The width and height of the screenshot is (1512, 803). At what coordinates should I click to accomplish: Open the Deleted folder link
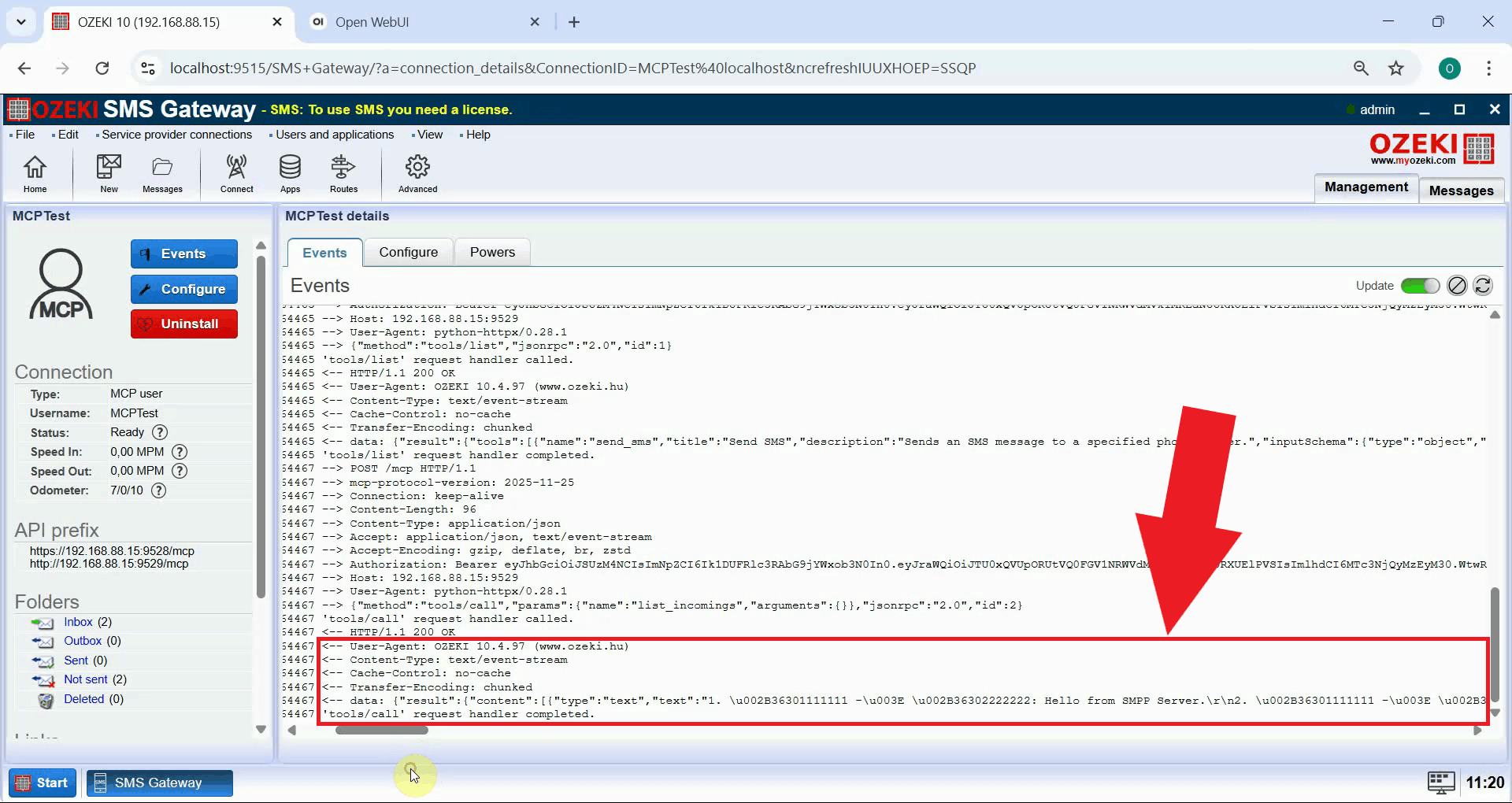click(83, 699)
